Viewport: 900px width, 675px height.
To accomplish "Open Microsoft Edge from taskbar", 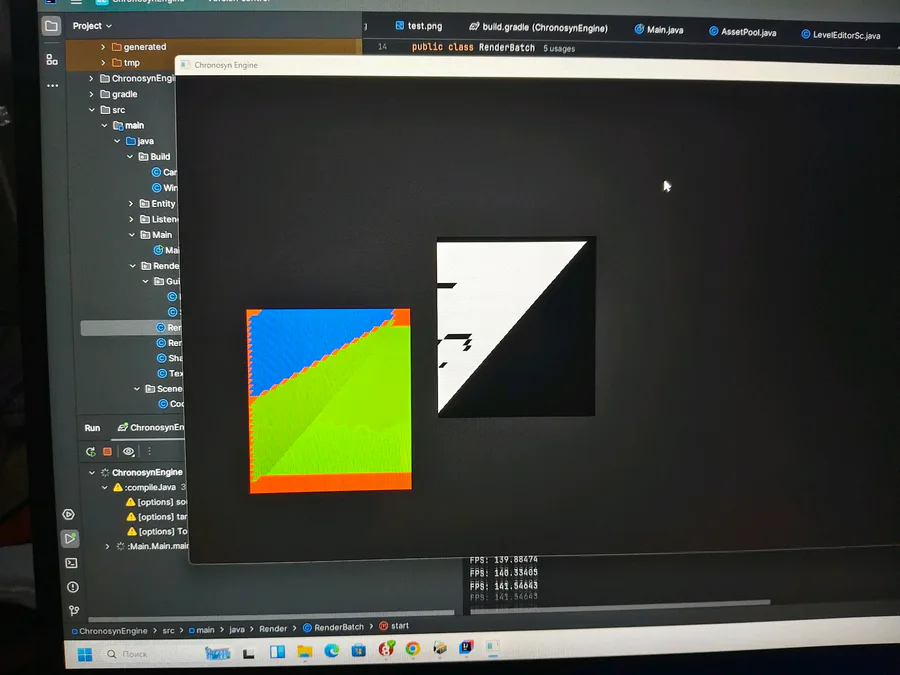I will 332,650.
